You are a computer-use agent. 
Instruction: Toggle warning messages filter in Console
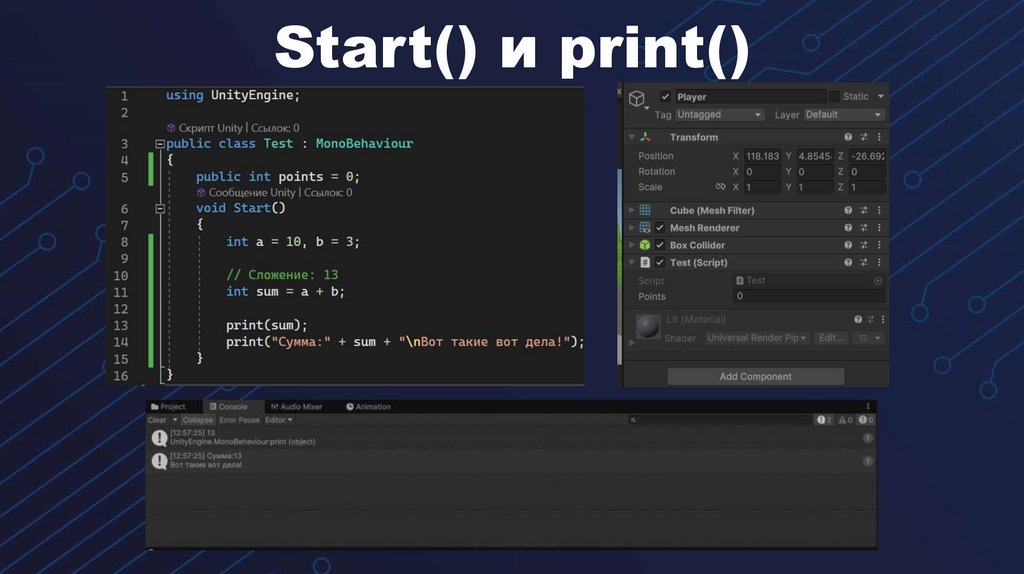tap(845, 420)
